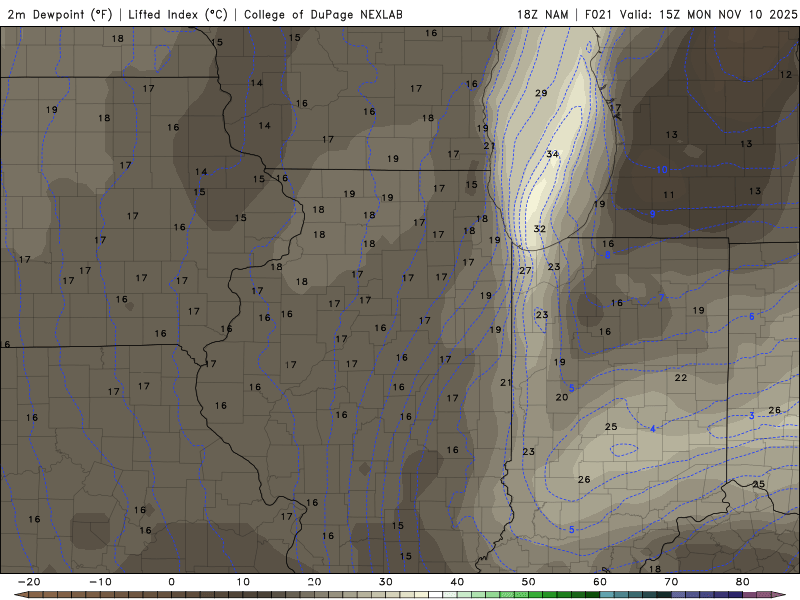Click the blue 8 lifted index contour label
This screenshot has height=600, width=800.
pos(608,255)
